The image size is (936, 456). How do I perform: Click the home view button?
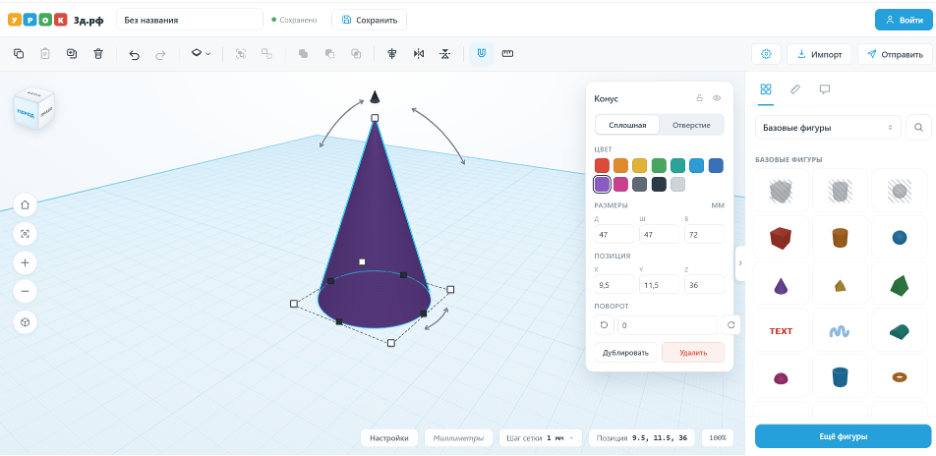pos(25,205)
